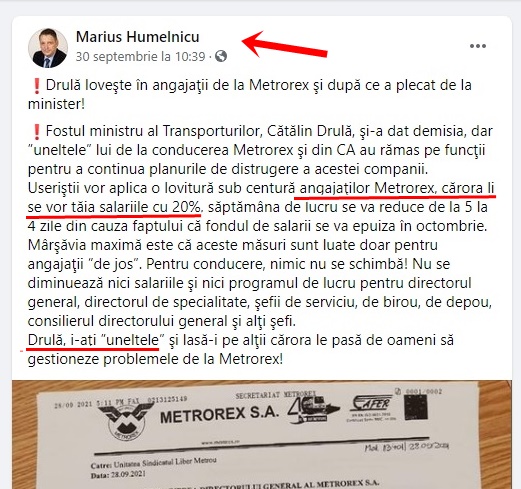Open the post options three-dot menu

point(478,46)
